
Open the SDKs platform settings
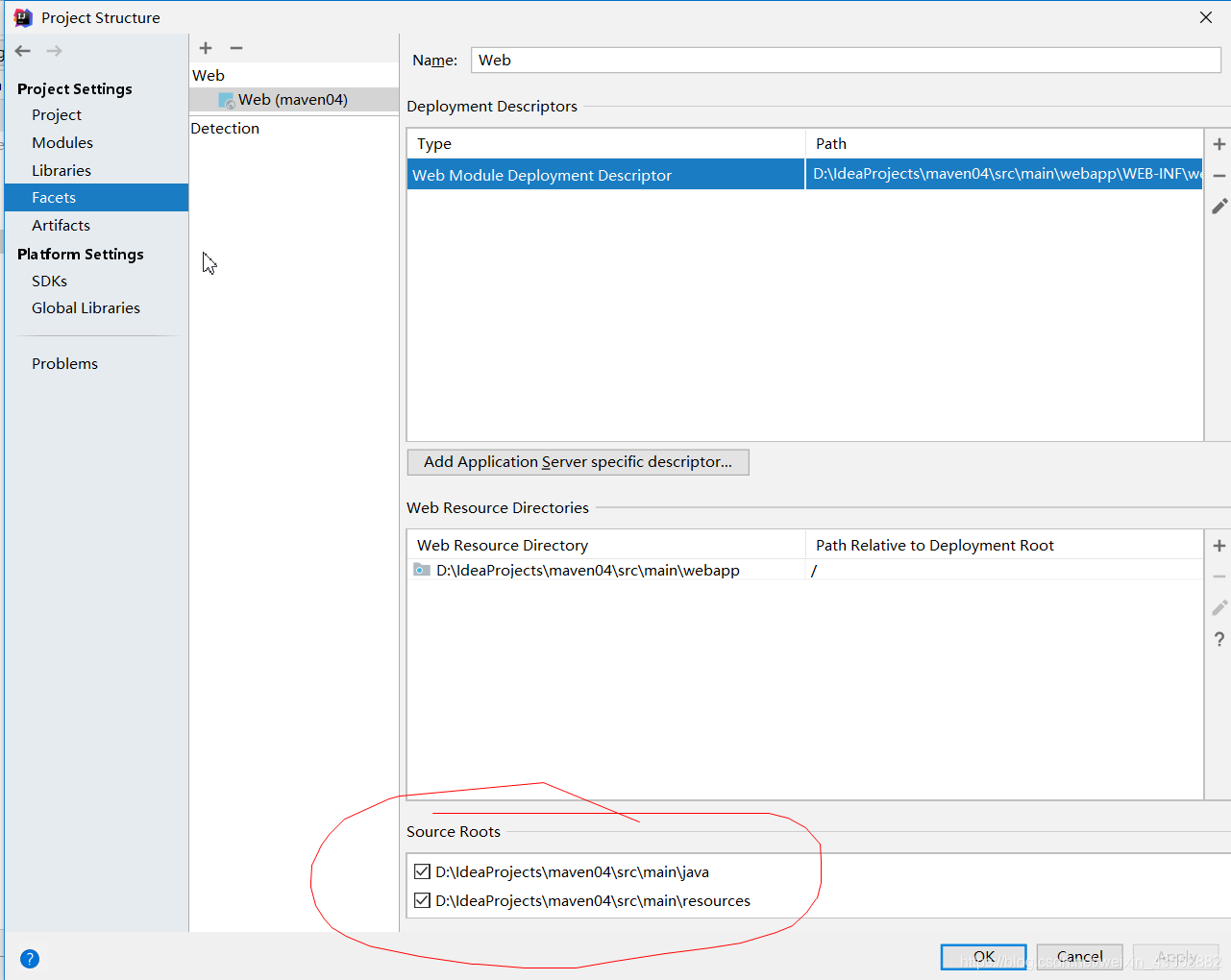[49, 281]
